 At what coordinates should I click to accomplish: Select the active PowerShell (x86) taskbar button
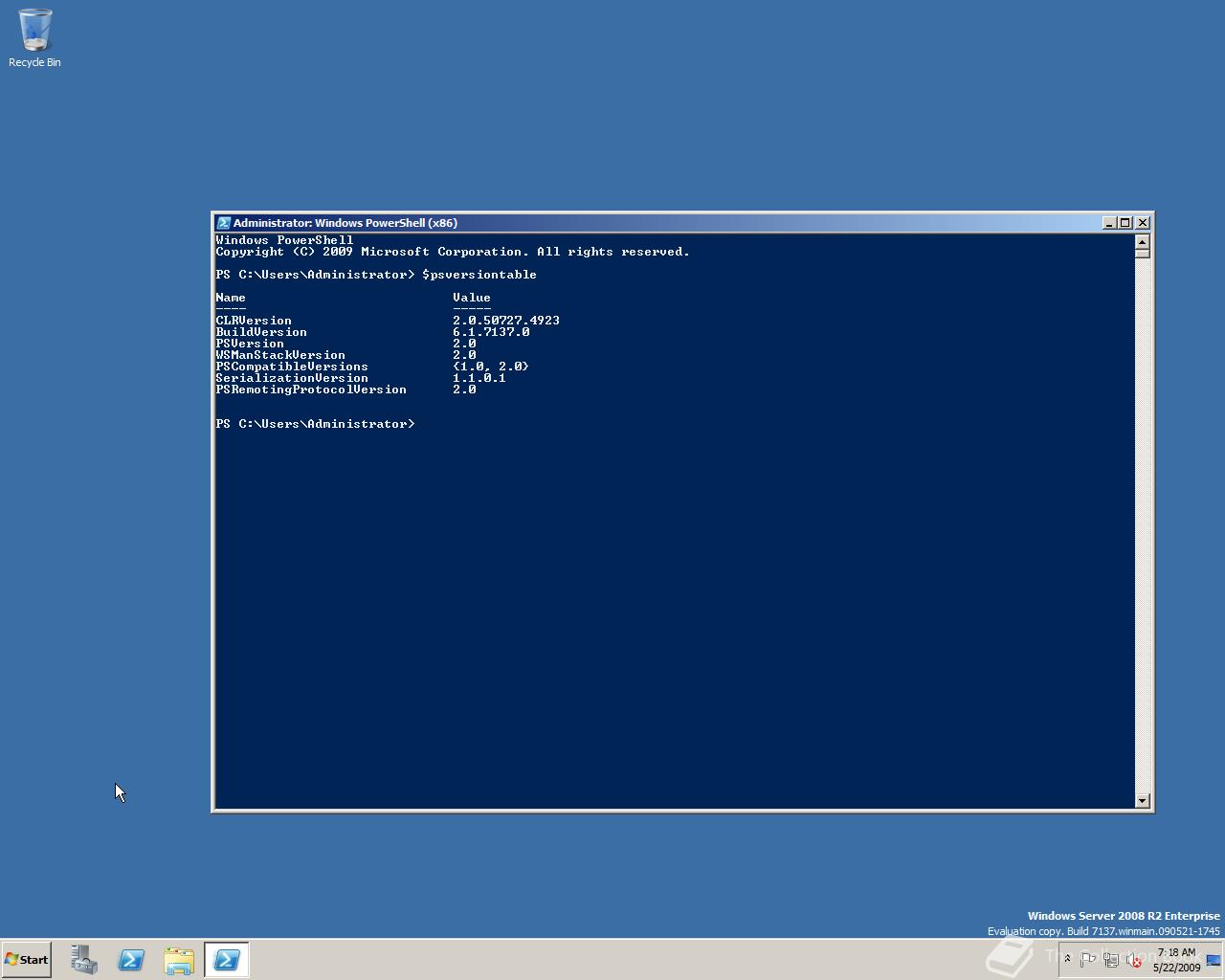[x=227, y=960]
